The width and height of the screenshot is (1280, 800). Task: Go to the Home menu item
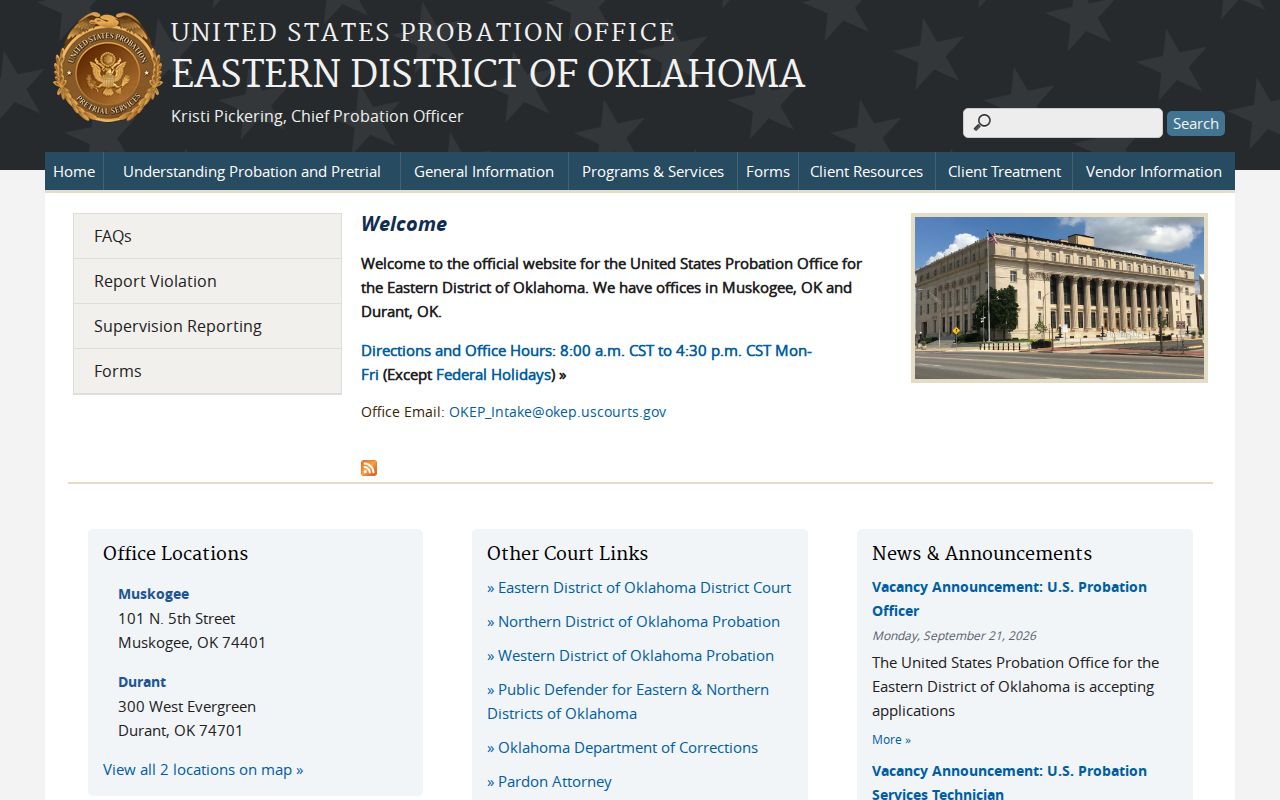click(74, 171)
